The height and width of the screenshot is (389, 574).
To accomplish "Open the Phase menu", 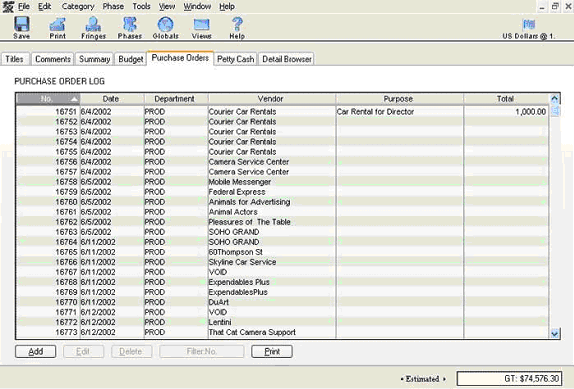I will pos(113,7).
